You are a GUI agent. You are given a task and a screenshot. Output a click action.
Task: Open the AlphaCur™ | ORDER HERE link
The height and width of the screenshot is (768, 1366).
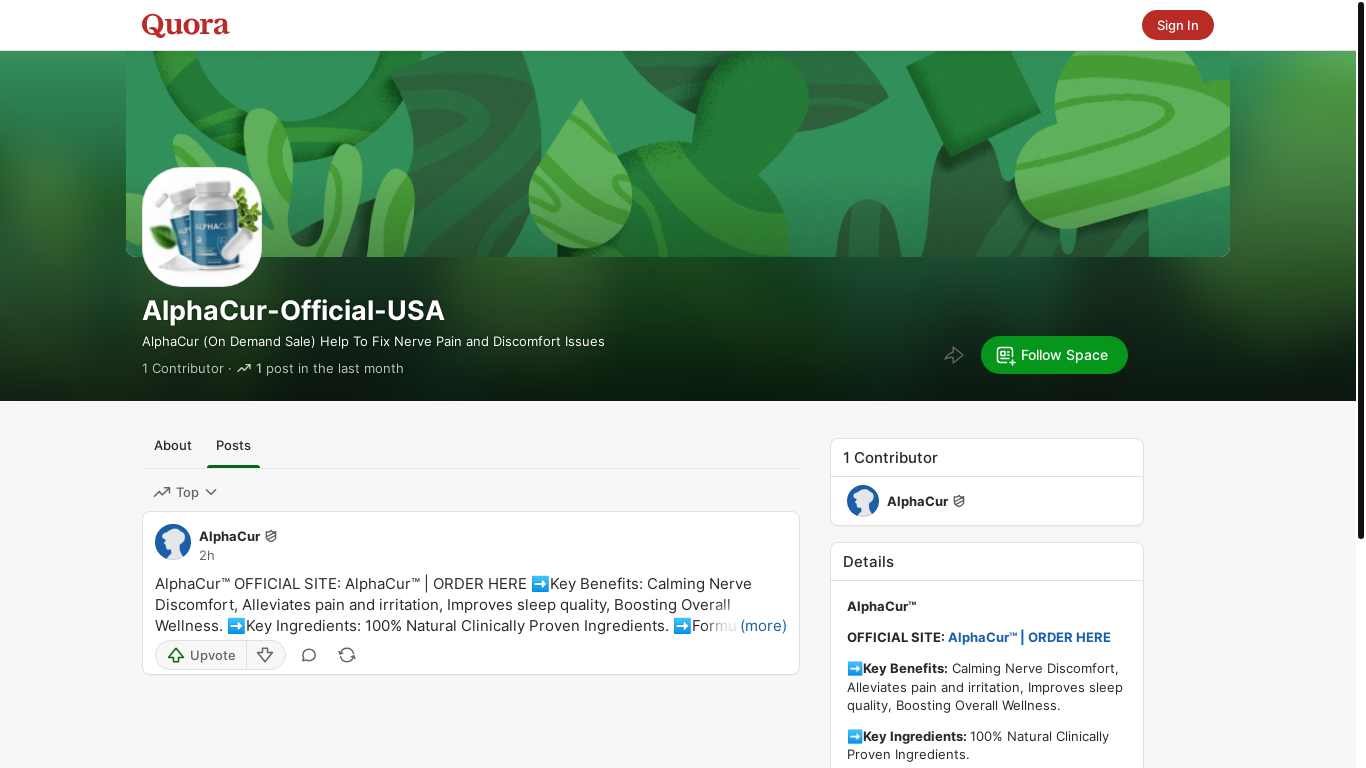click(x=1029, y=637)
